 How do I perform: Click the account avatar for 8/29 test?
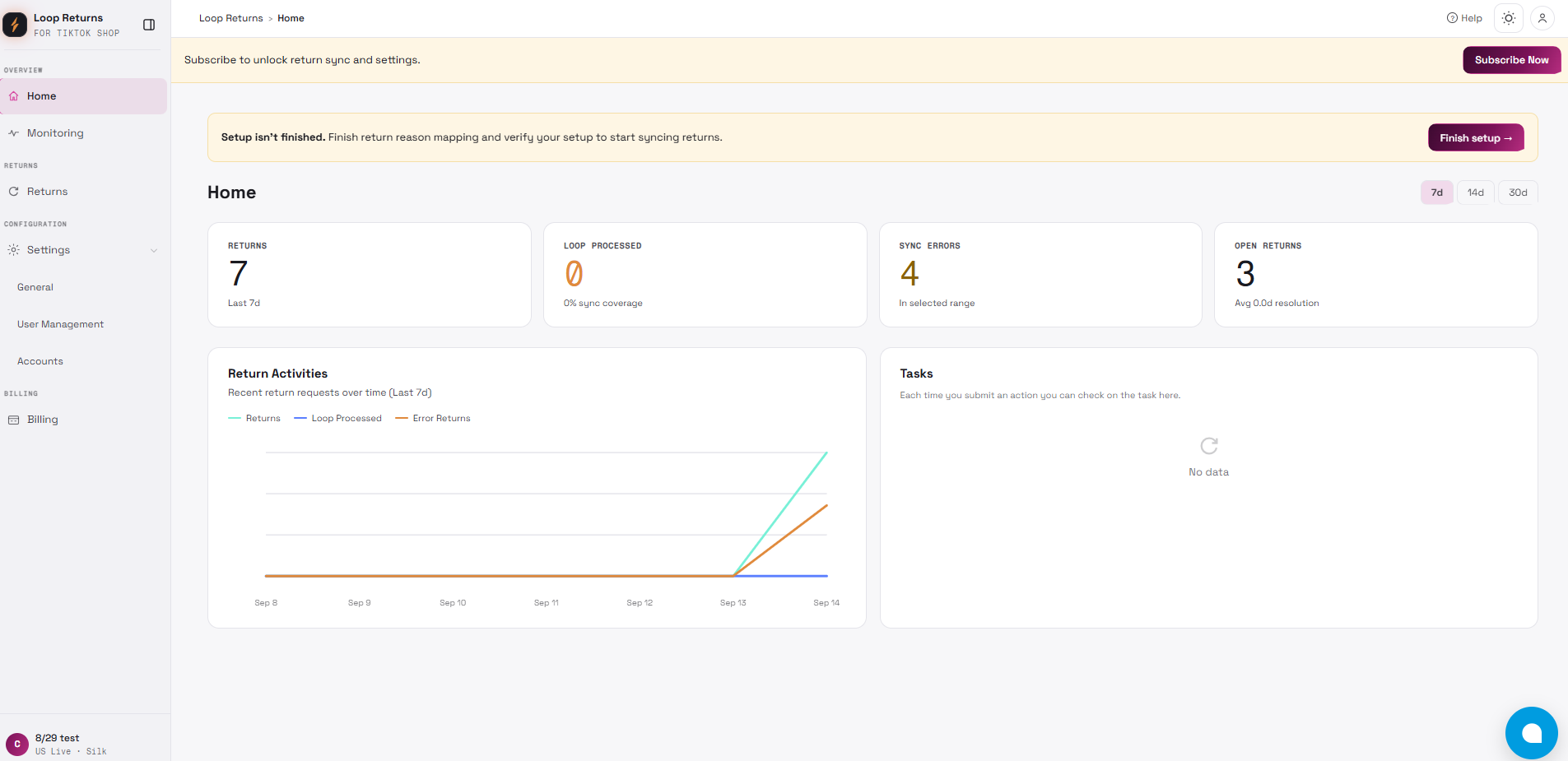point(16,744)
